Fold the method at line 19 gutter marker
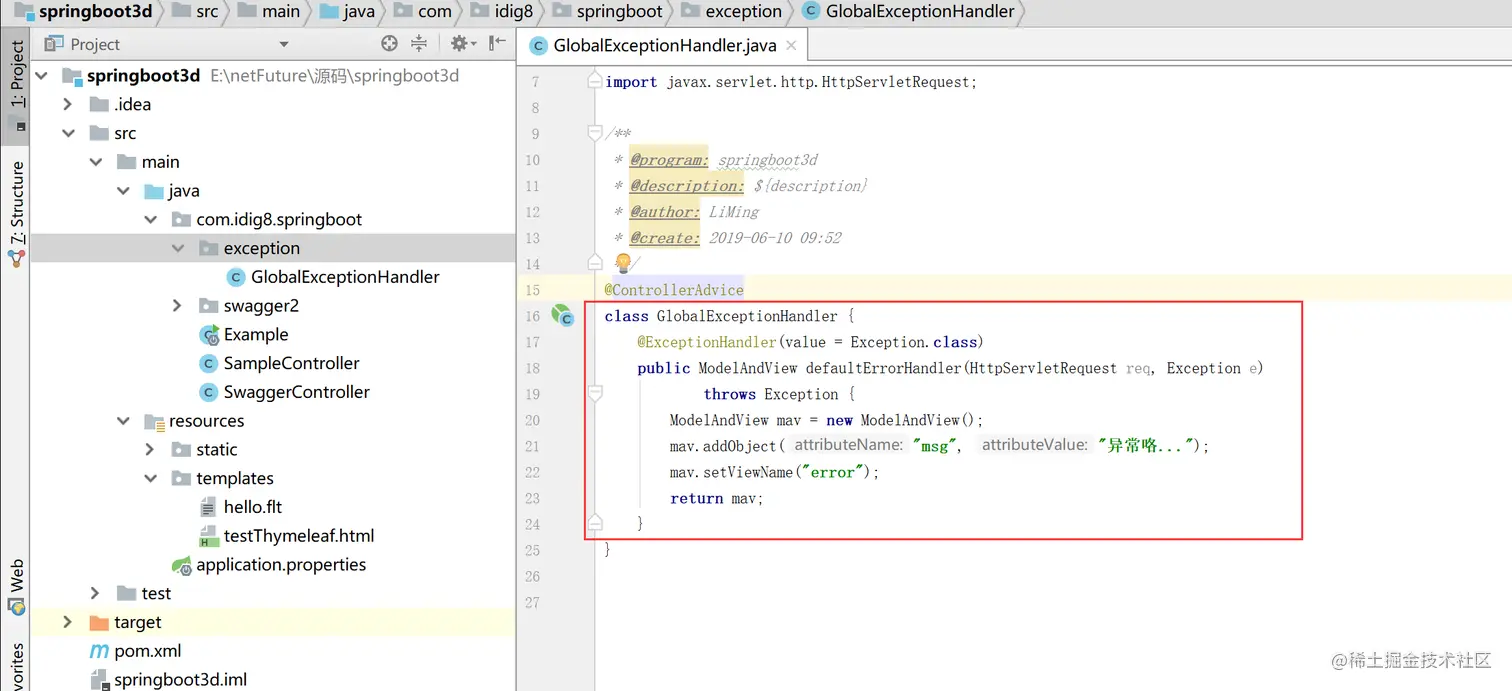This screenshot has height=691, width=1512. tap(595, 394)
